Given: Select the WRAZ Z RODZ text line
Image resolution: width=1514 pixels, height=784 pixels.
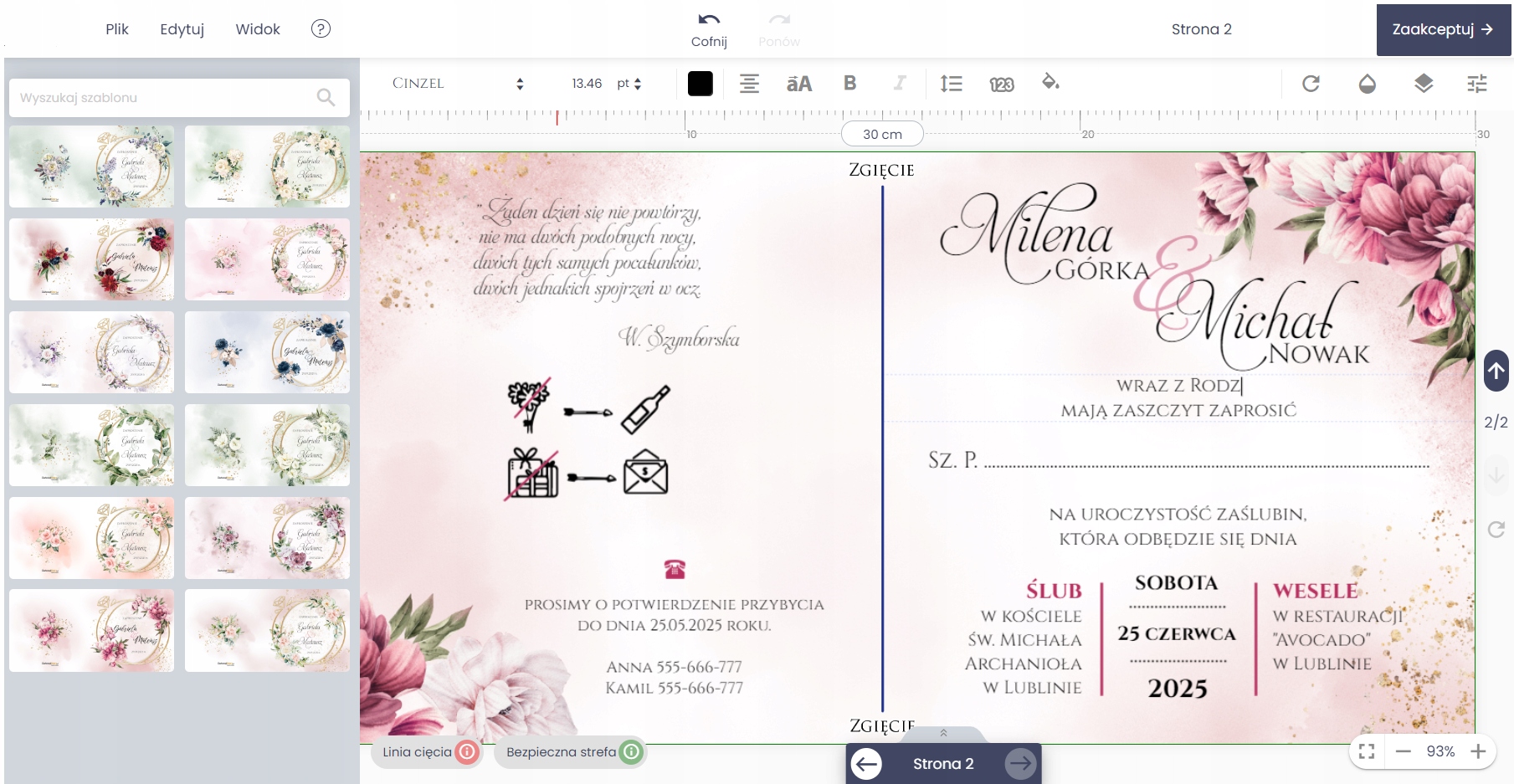Looking at the screenshot, I should 1179,385.
